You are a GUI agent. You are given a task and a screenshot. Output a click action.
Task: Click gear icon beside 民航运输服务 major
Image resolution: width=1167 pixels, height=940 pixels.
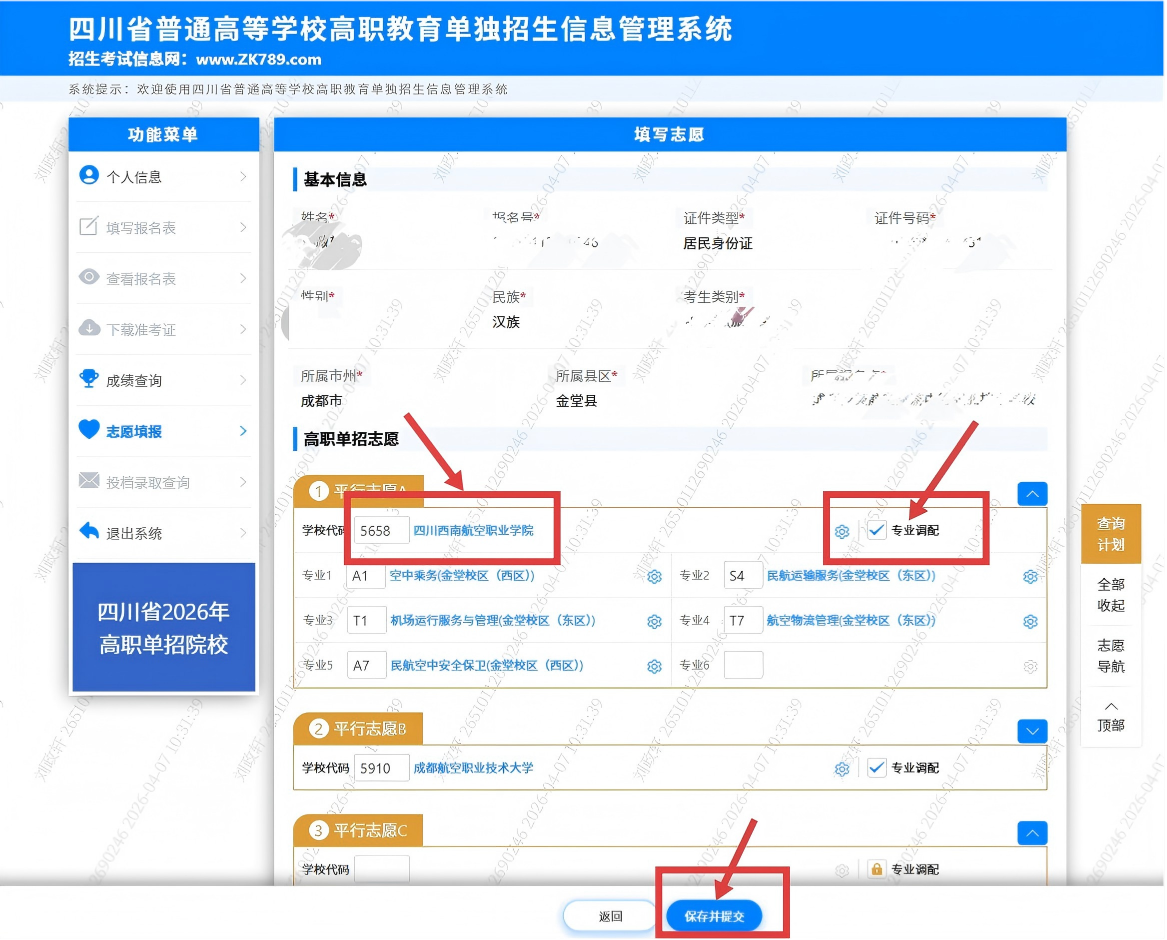click(x=1030, y=577)
